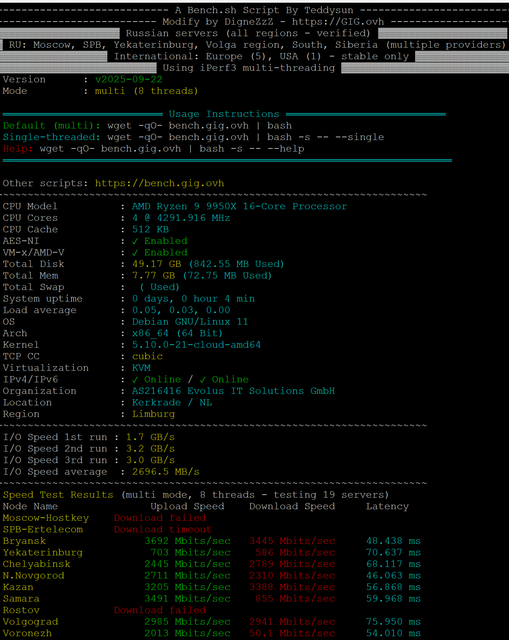Image resolution: width=509 pixels, height=640 pixels.
Task: Click the Moscow-Hostkey node name
Action: (x=46, y=518)
